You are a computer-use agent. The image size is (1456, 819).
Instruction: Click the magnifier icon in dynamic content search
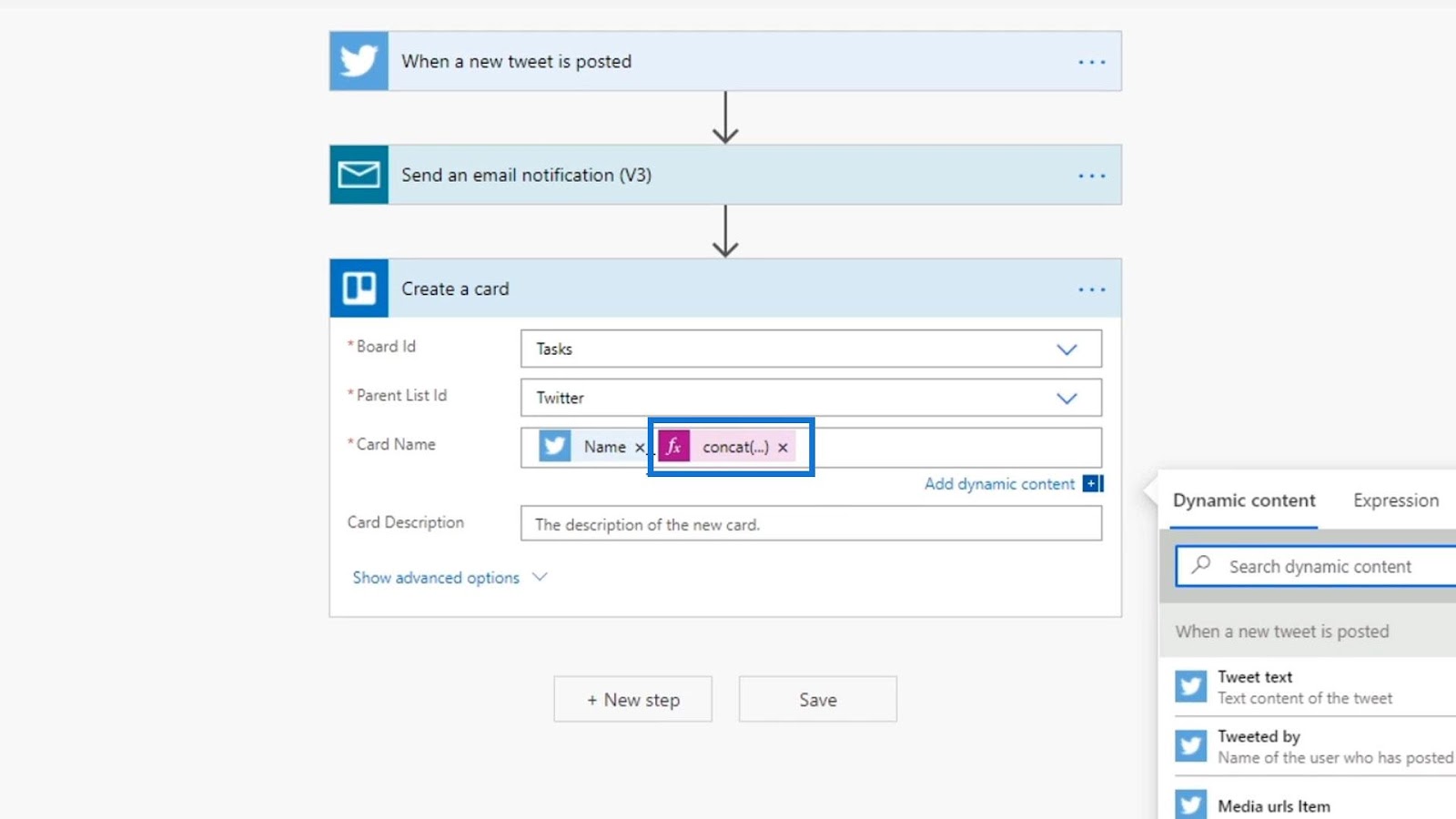pos(1201,565)
